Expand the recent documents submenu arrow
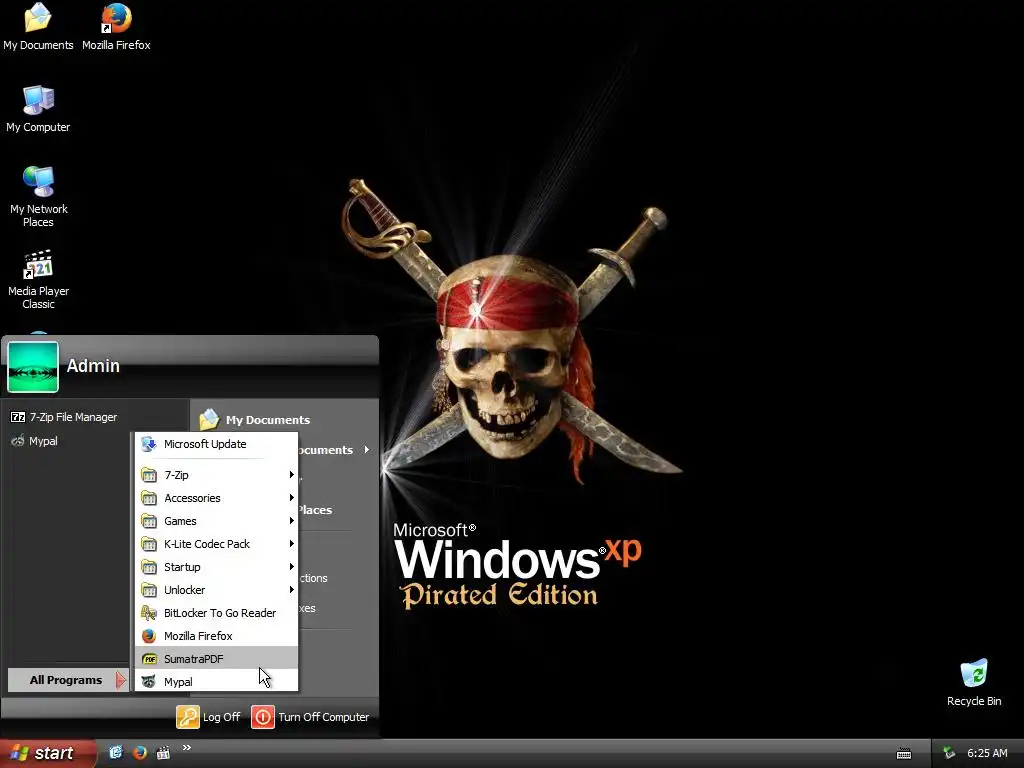 coord(366,449)
